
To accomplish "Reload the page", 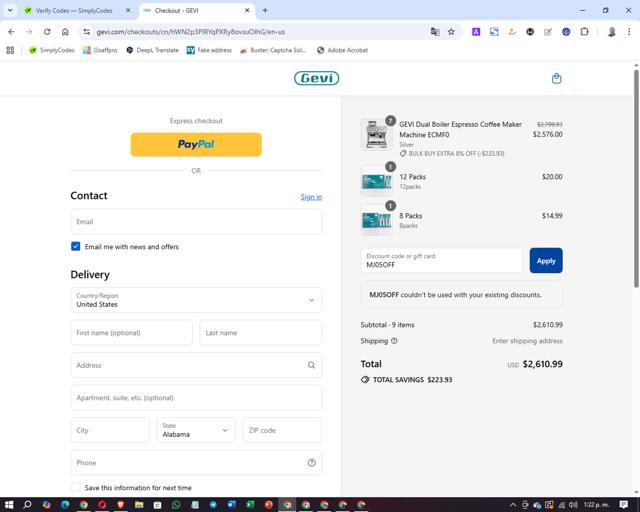I will coord(47,32).
